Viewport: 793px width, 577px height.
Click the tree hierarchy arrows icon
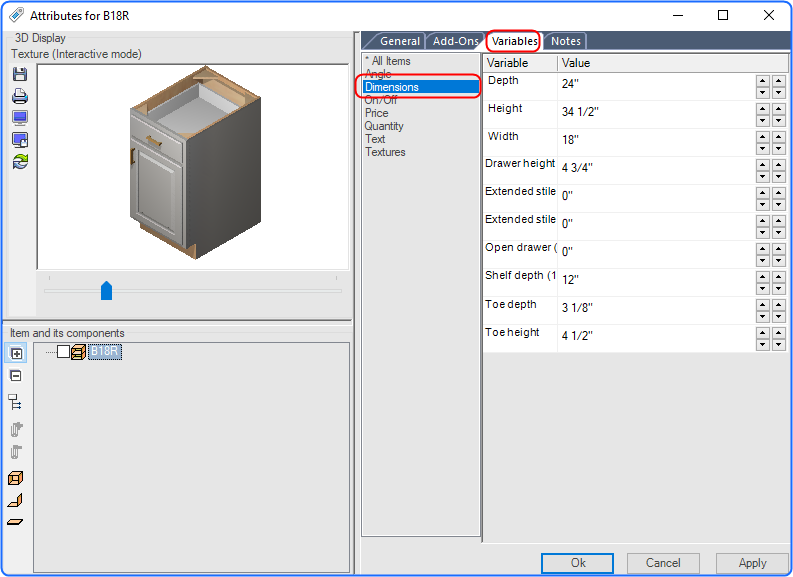click(x=15, y=403)
